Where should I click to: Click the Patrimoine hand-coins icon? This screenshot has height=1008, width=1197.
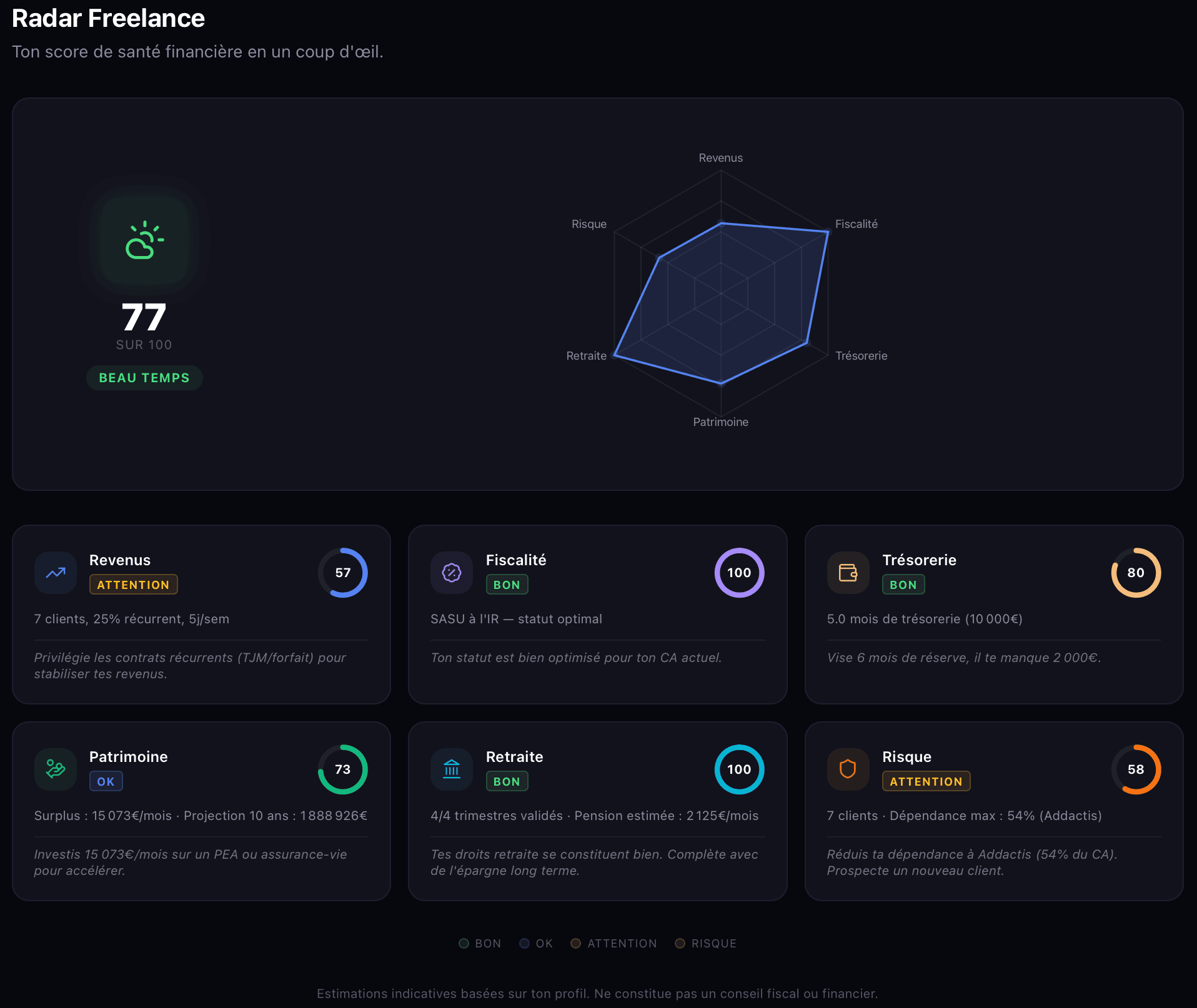pyautogui.click(x=56, y=769)
